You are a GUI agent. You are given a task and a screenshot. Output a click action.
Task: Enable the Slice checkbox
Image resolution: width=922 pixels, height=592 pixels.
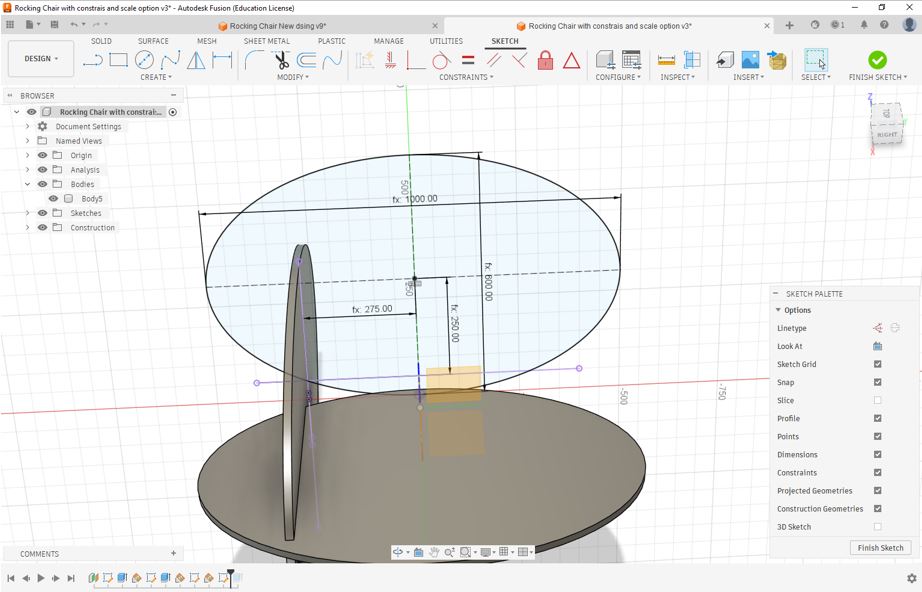point(877,400)
